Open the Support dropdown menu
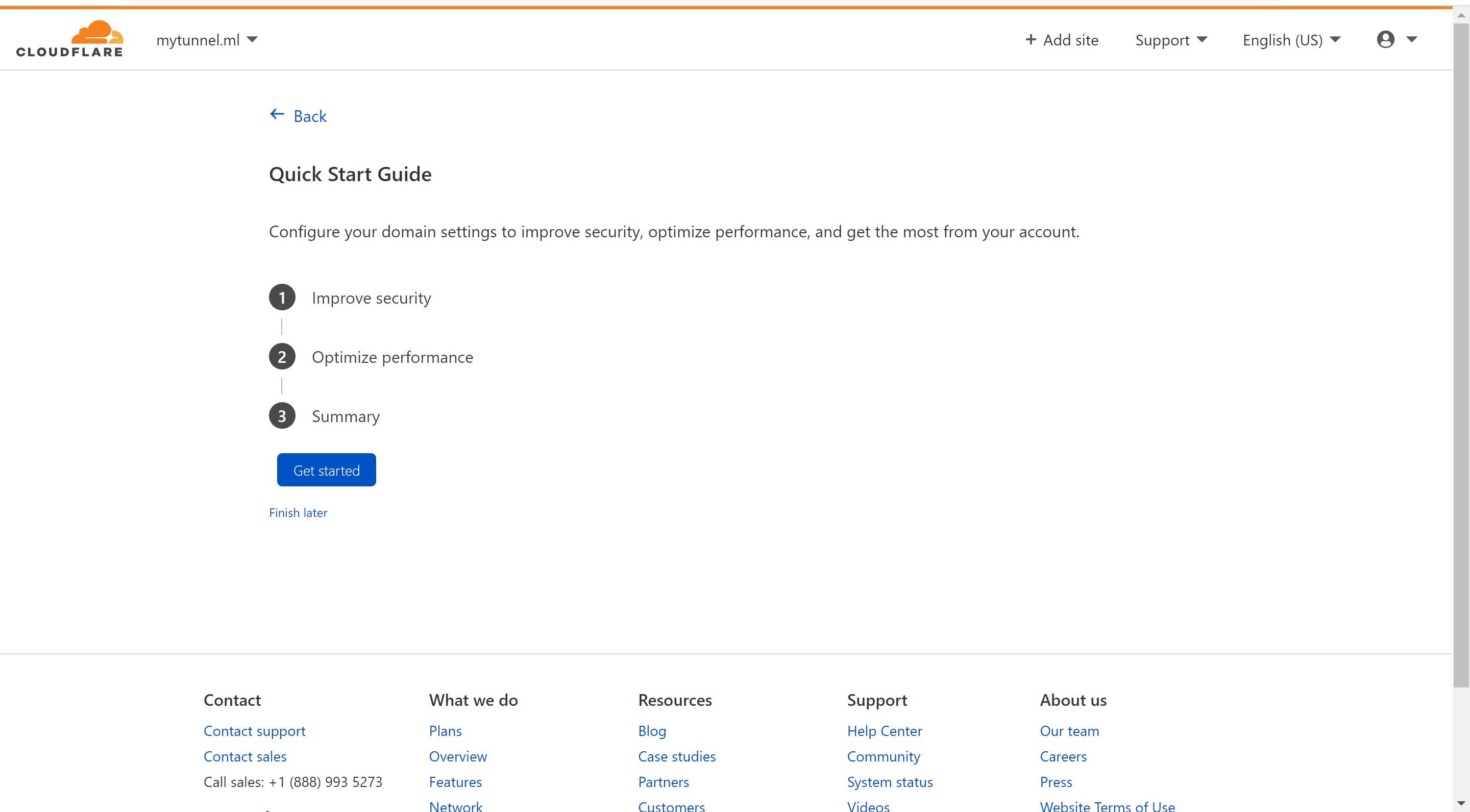 point(1171,40)
